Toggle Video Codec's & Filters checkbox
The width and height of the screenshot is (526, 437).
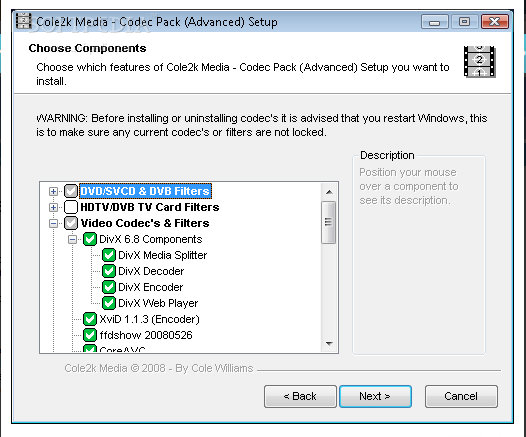(x=71, y=223)
